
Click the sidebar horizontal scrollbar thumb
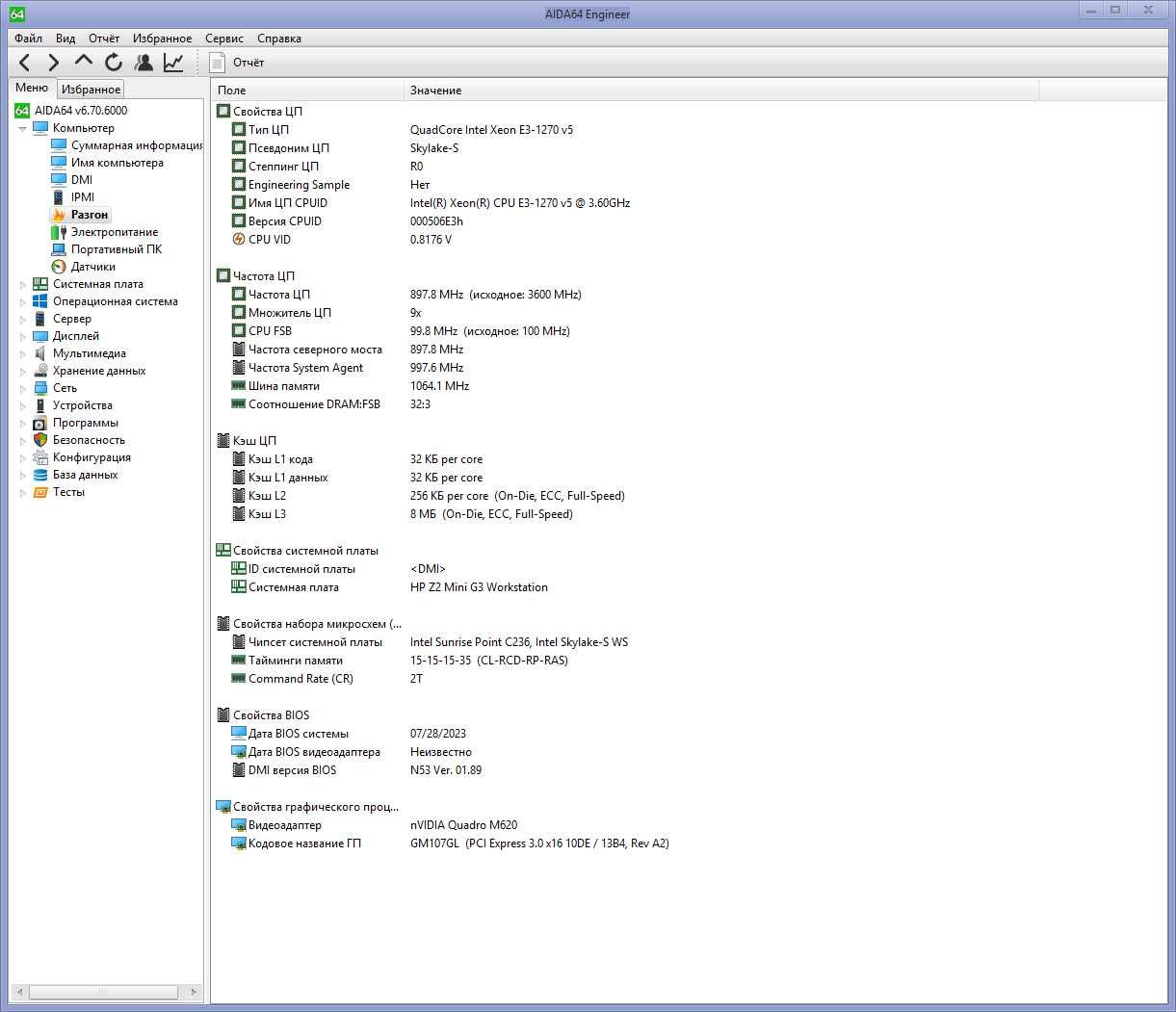[103, 992]
